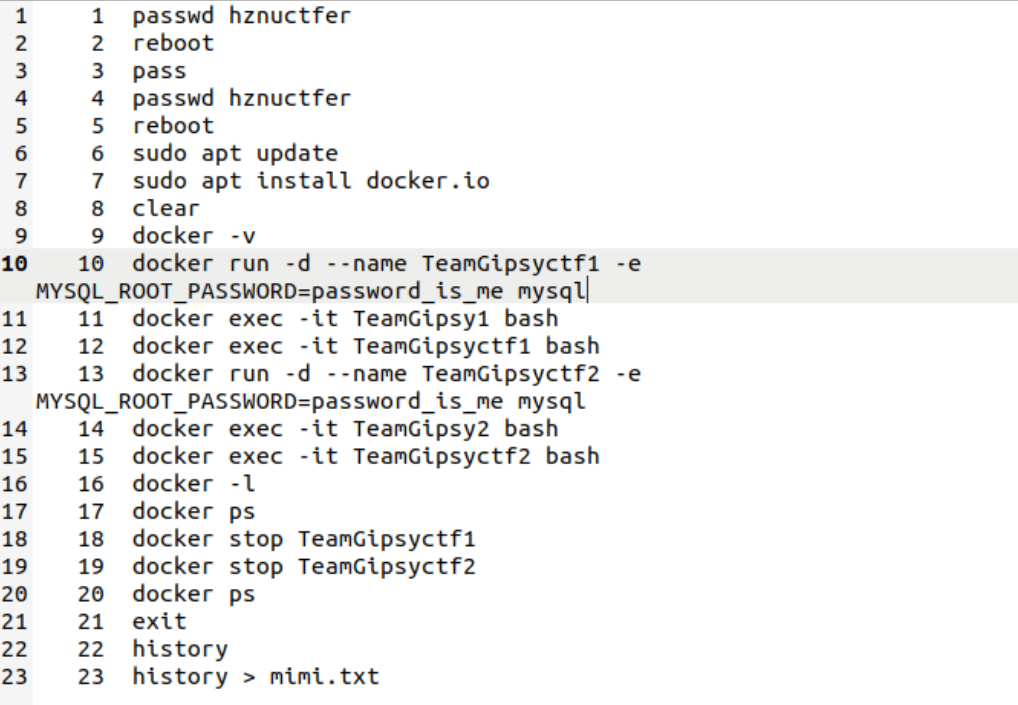Place cursor on 'sudo apt update' line
The width and height of the screenshot is (1018, 705).
235,154
